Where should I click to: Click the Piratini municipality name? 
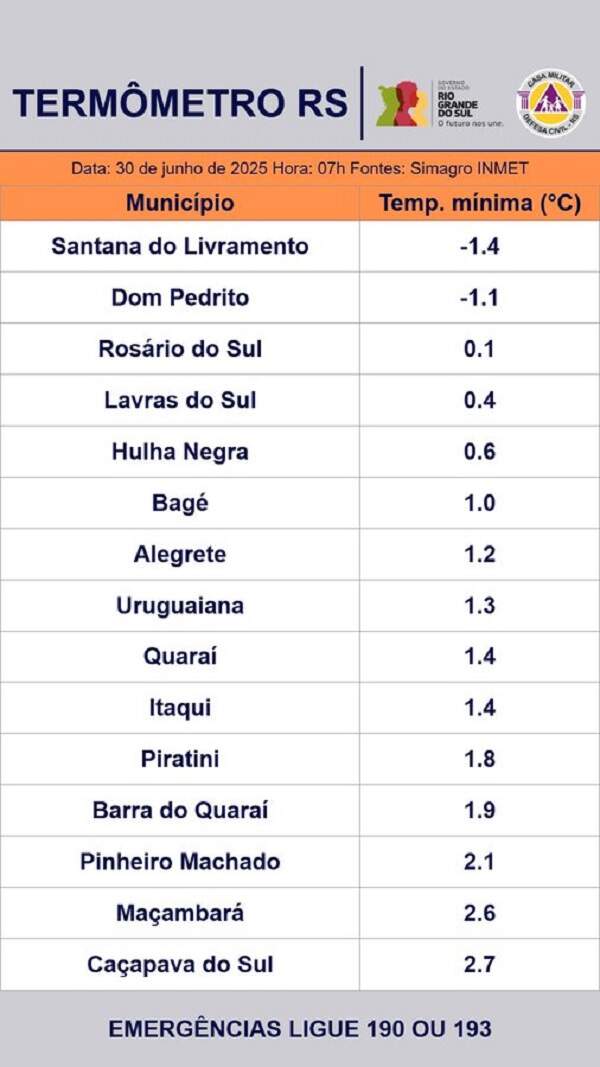point(180,759)
